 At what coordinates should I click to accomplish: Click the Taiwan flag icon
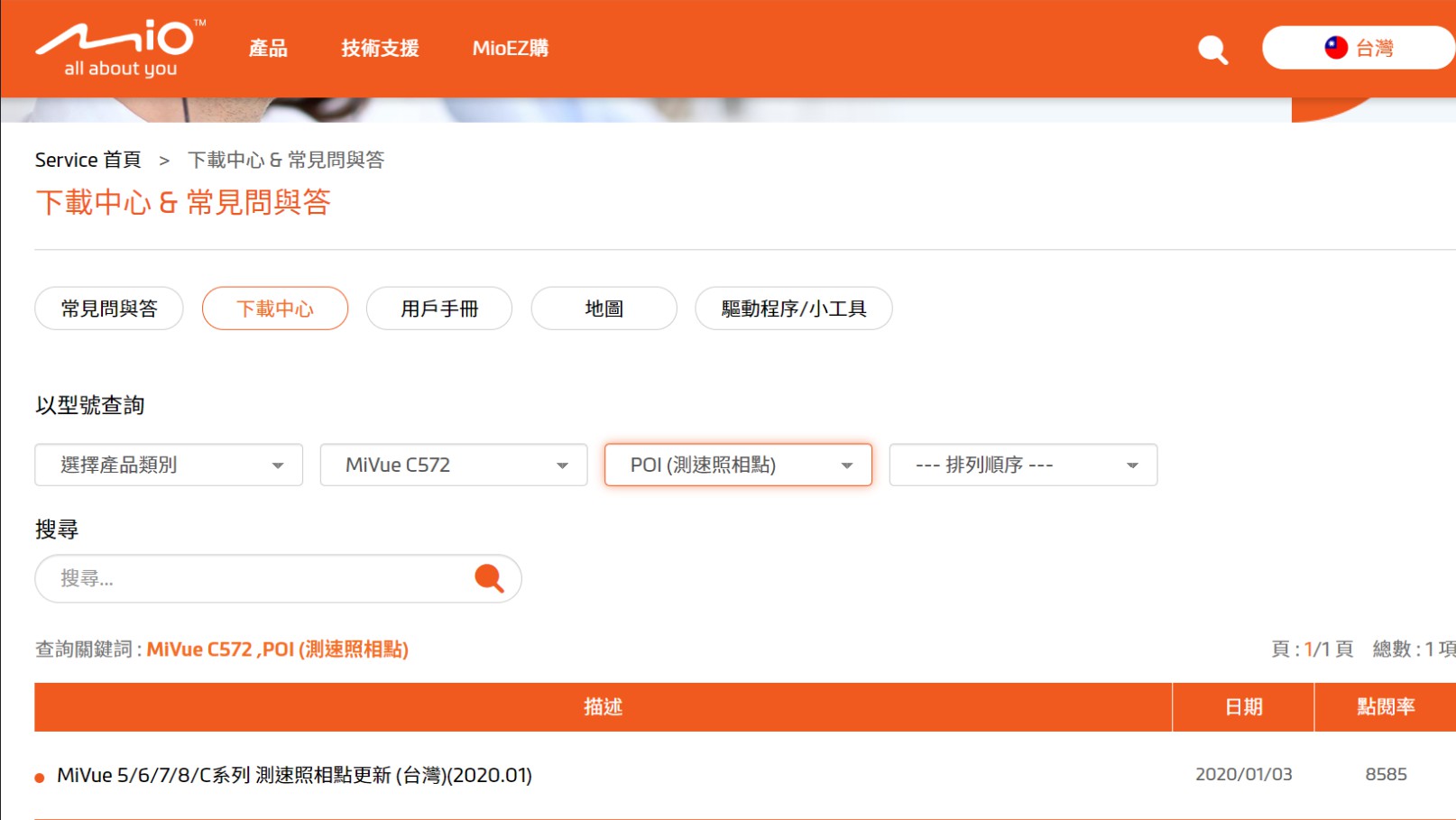[1336, 48]
